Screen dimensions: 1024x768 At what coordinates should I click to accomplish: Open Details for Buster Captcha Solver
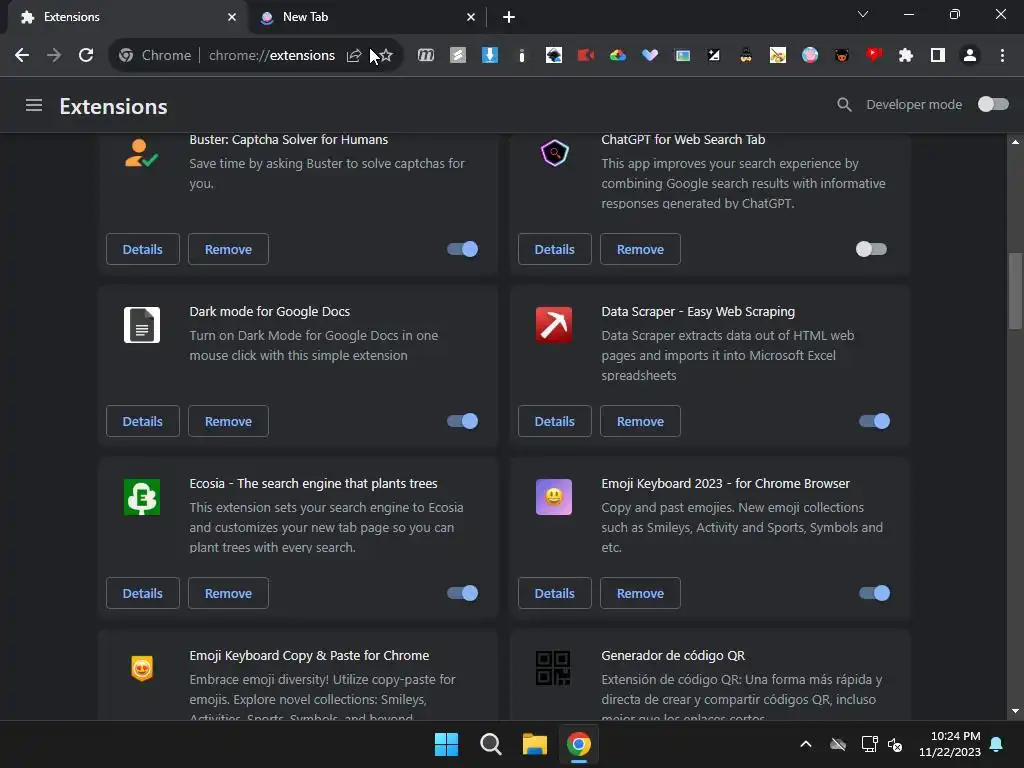pos(142,249)
